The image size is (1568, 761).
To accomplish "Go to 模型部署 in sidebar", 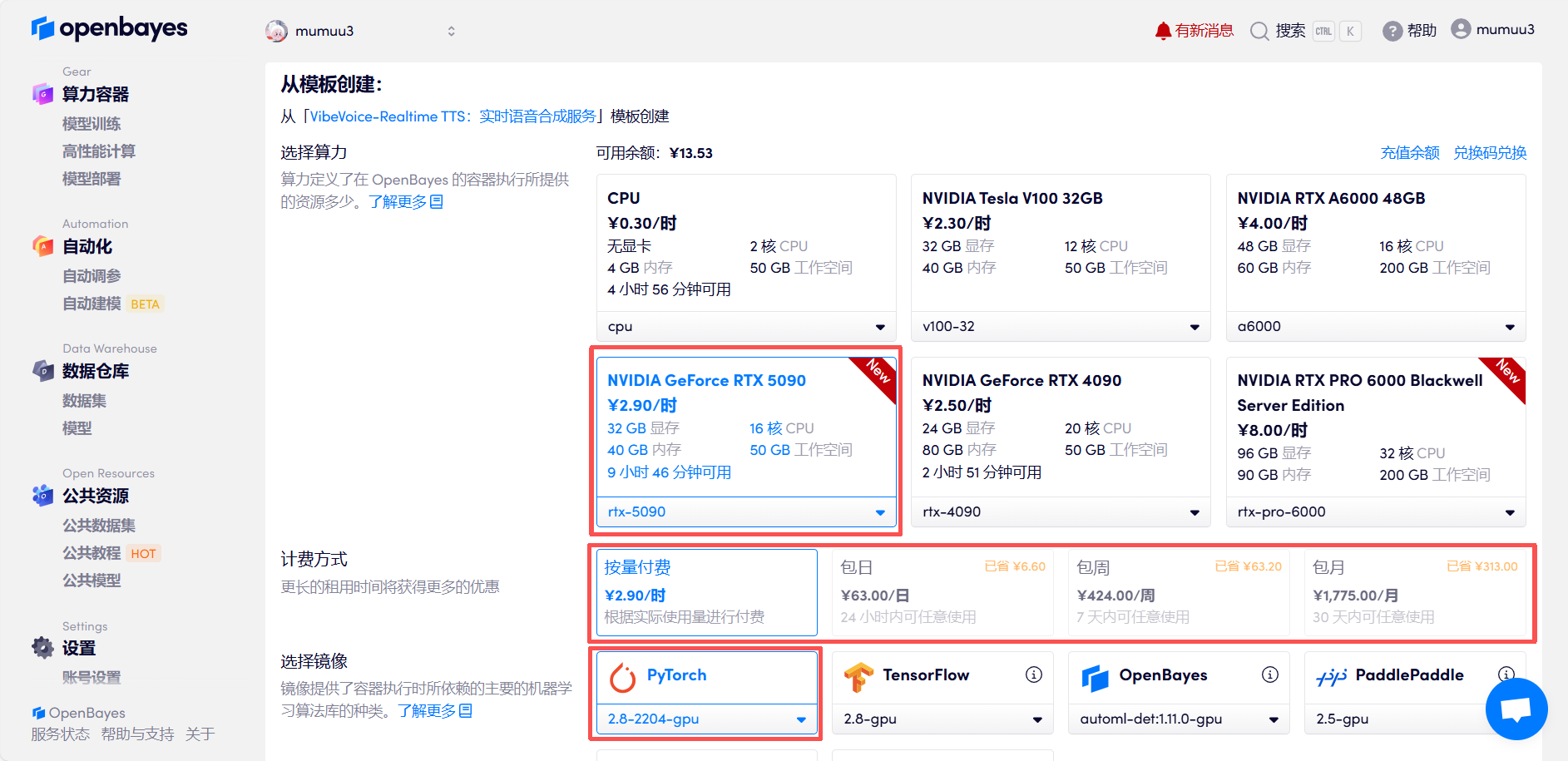I will (92, 178).
